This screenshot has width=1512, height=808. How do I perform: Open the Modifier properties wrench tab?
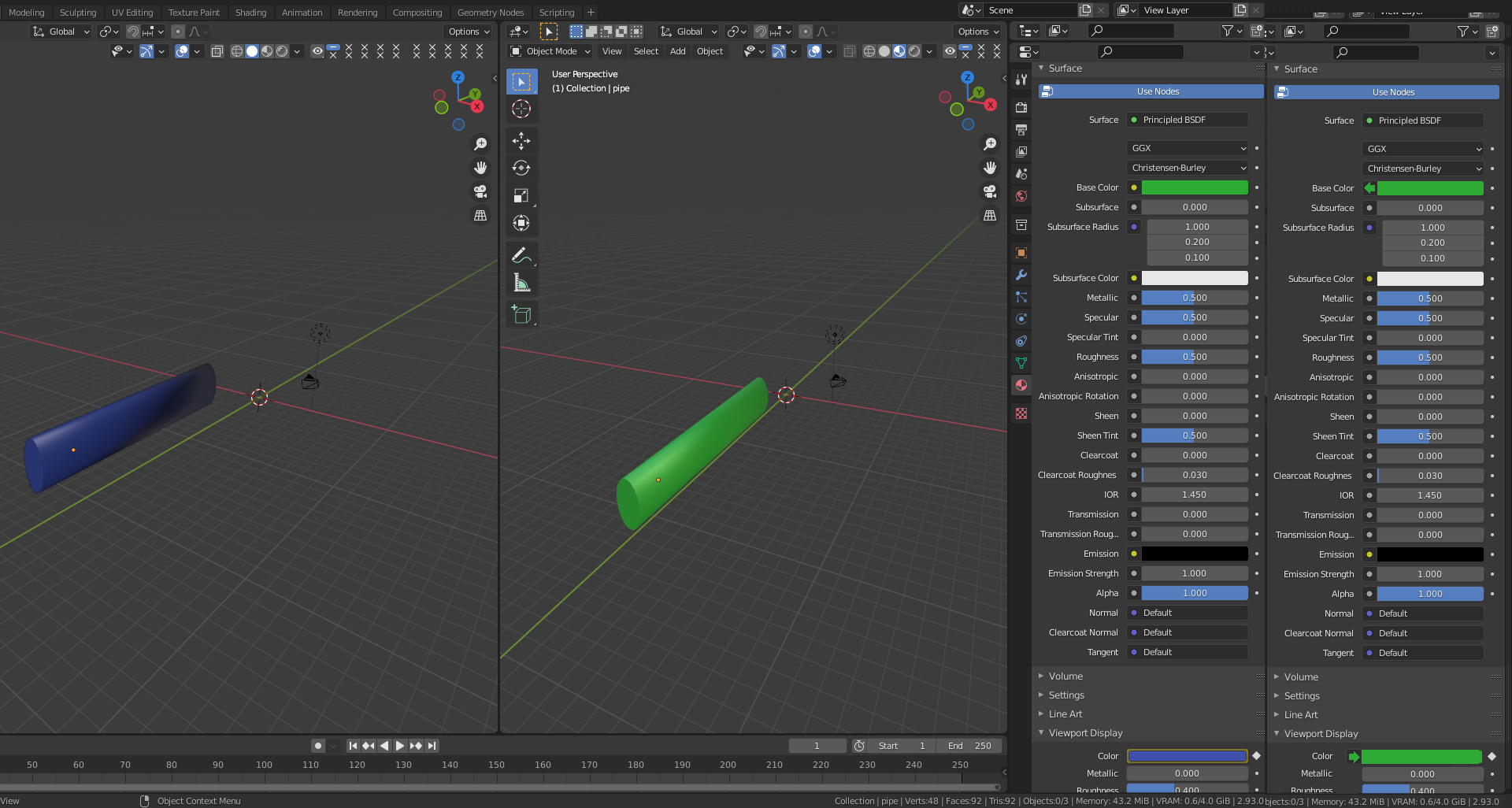click(1021, 275)
